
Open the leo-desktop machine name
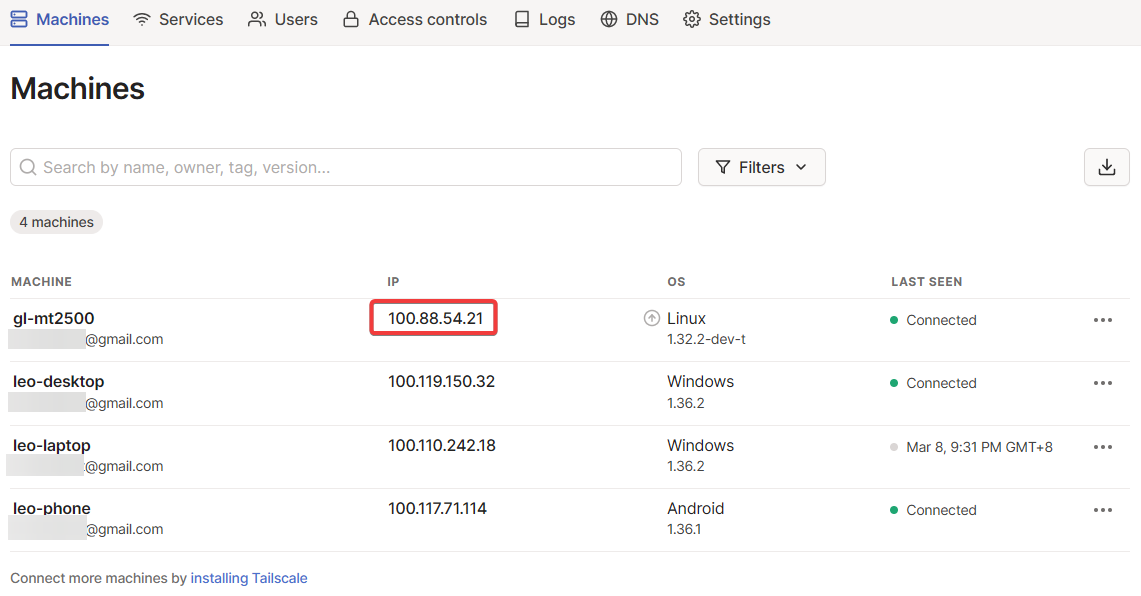(58, 381)
